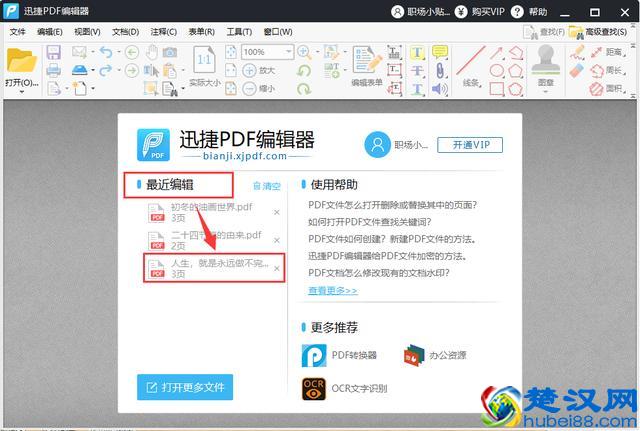This screenshot has height=431, width=640.
Task: Remove 初冬的油画世界.pdf from recent list
Action: tap(277, 212)
